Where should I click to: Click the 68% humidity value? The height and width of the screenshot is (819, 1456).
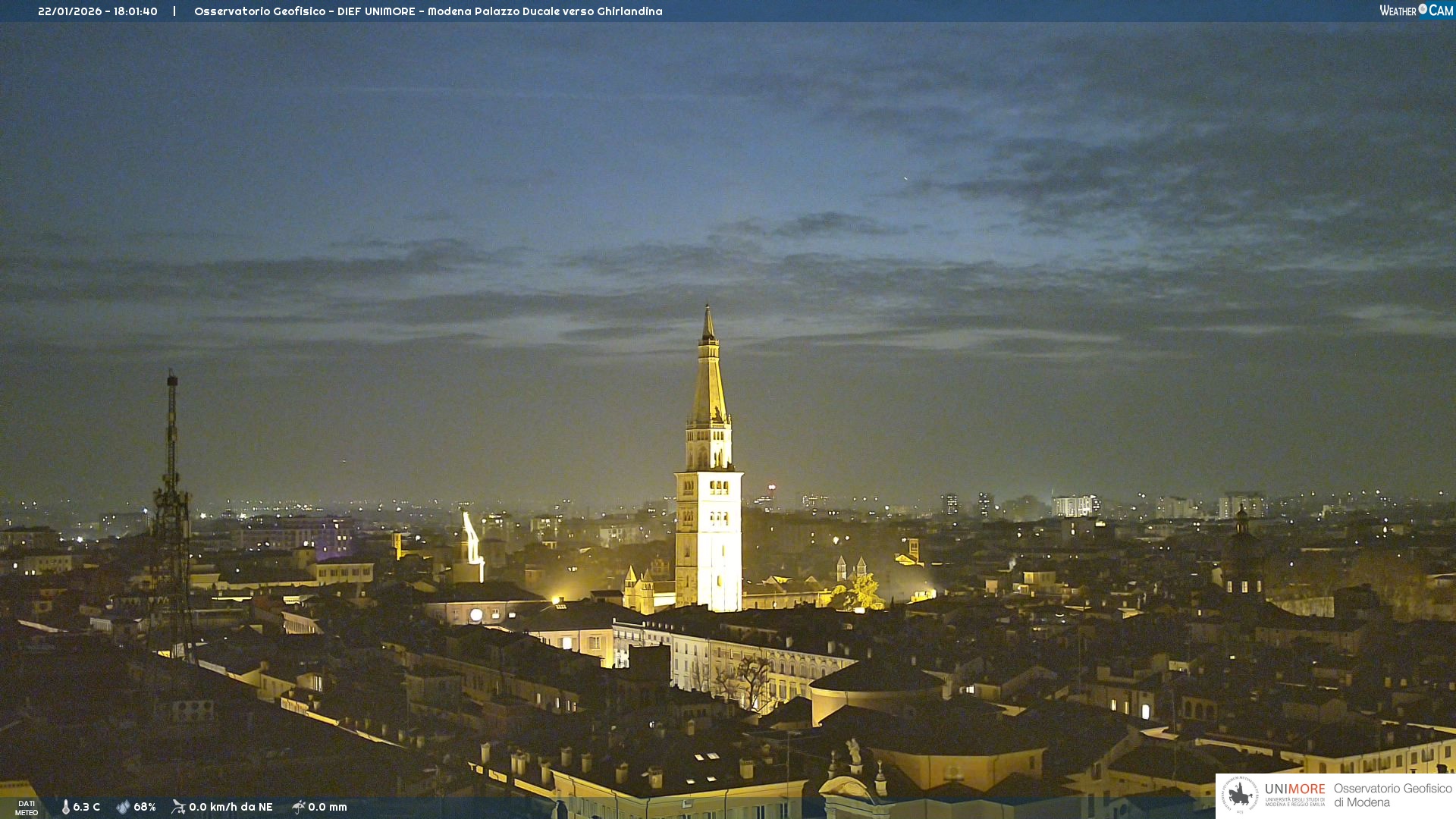click(145, 807)
